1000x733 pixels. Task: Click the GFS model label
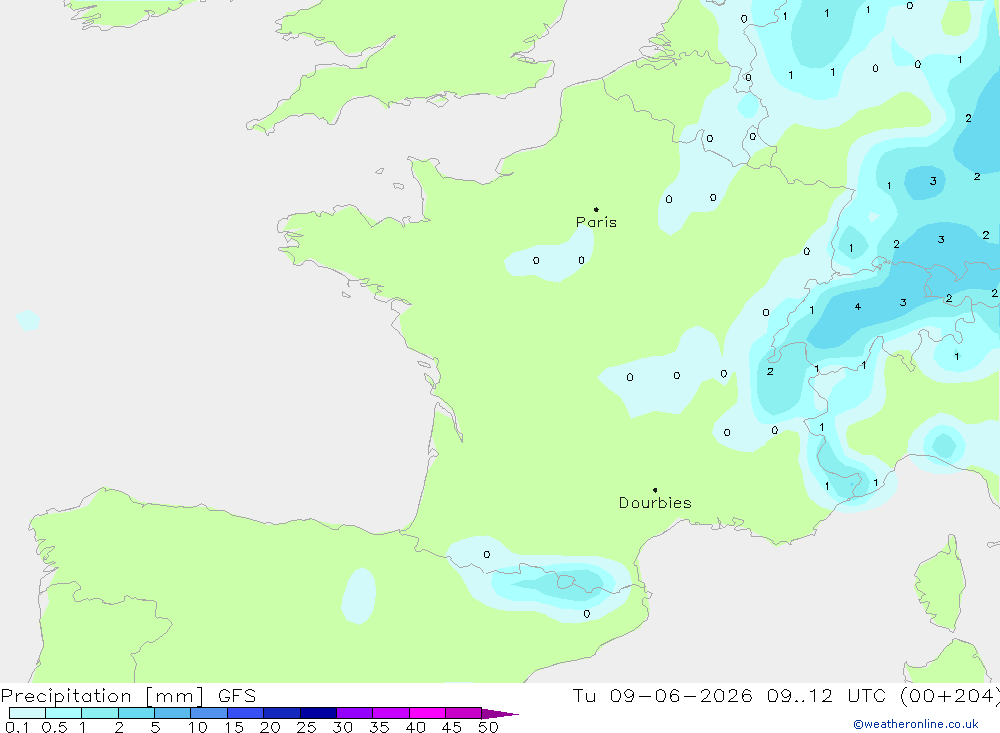point(237,696)
